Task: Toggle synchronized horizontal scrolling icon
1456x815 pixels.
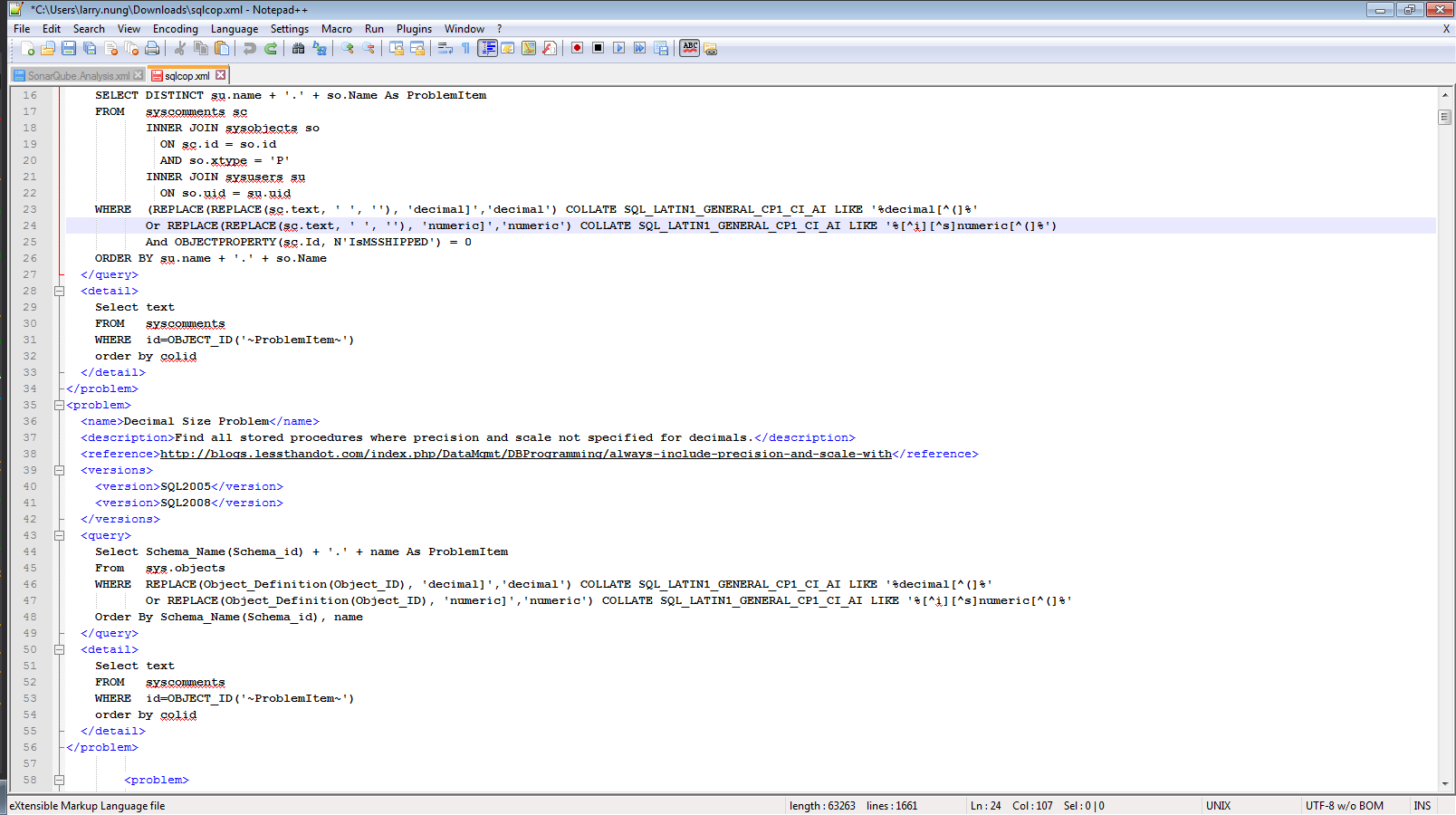Action: point(417,48)
